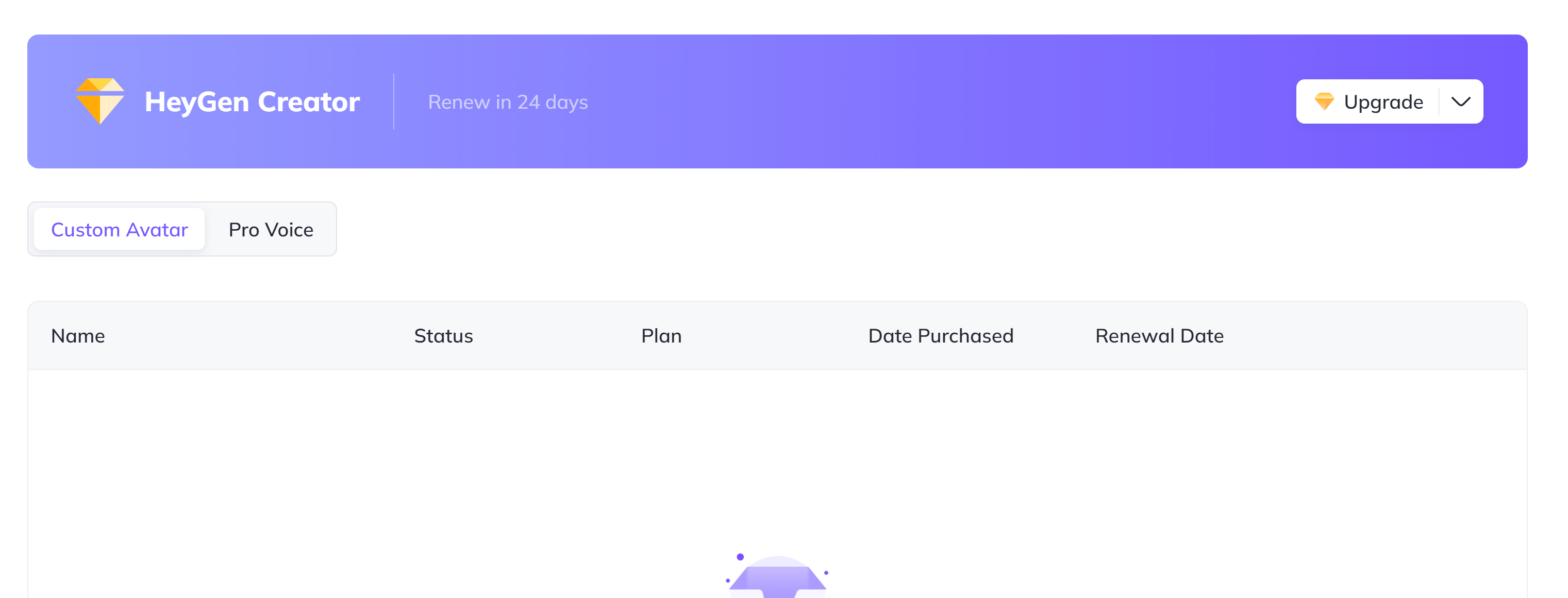
Task: Click the Plan column header
Action: 661,336
